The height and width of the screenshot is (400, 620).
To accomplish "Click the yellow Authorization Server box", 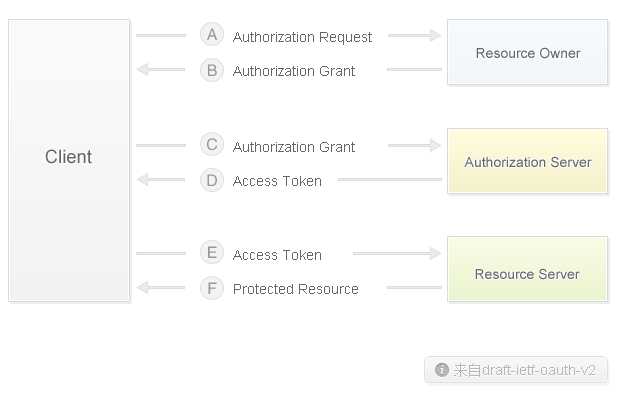I will pos(527,161).
